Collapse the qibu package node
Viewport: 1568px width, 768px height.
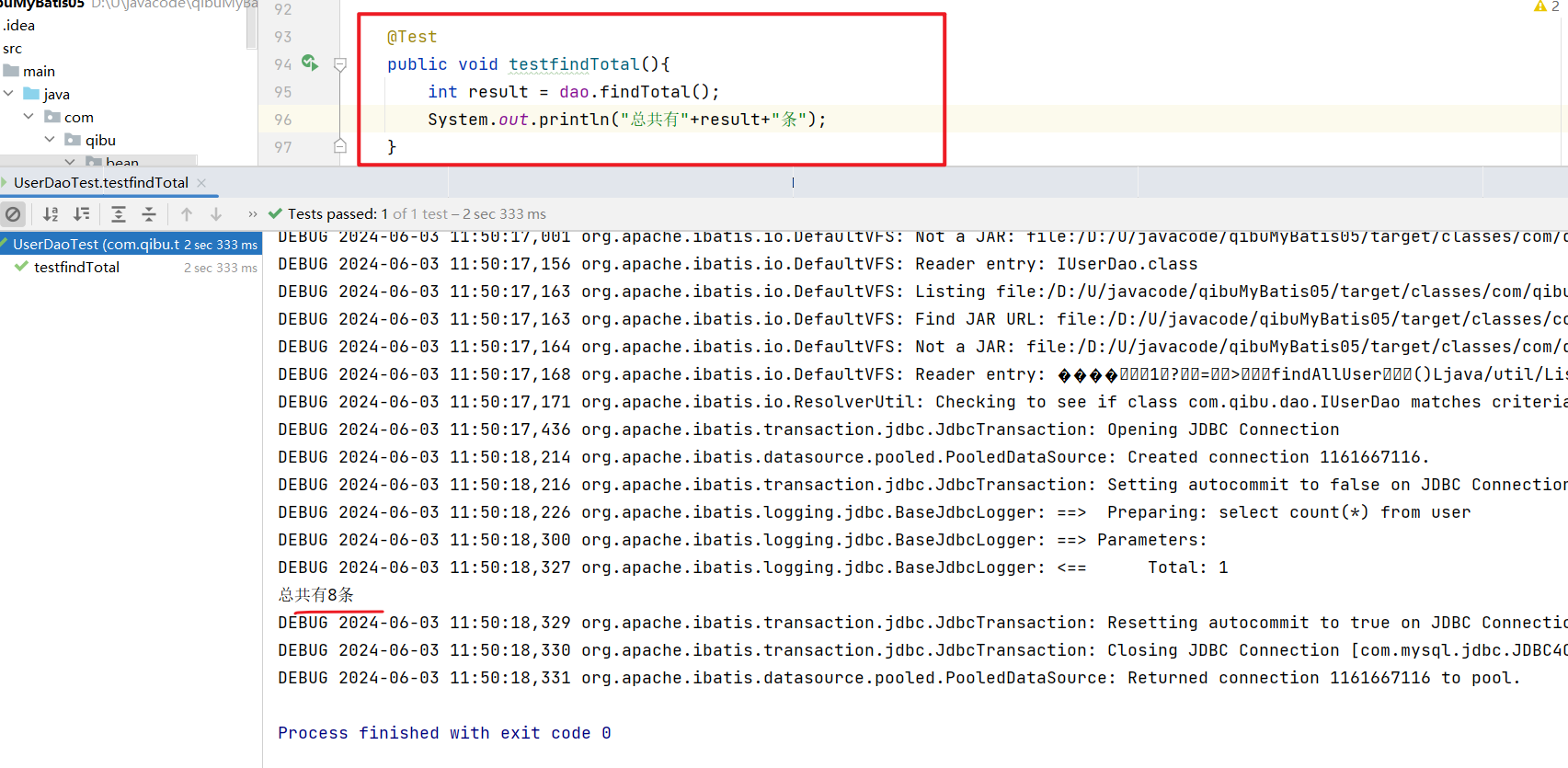[50, 140]
